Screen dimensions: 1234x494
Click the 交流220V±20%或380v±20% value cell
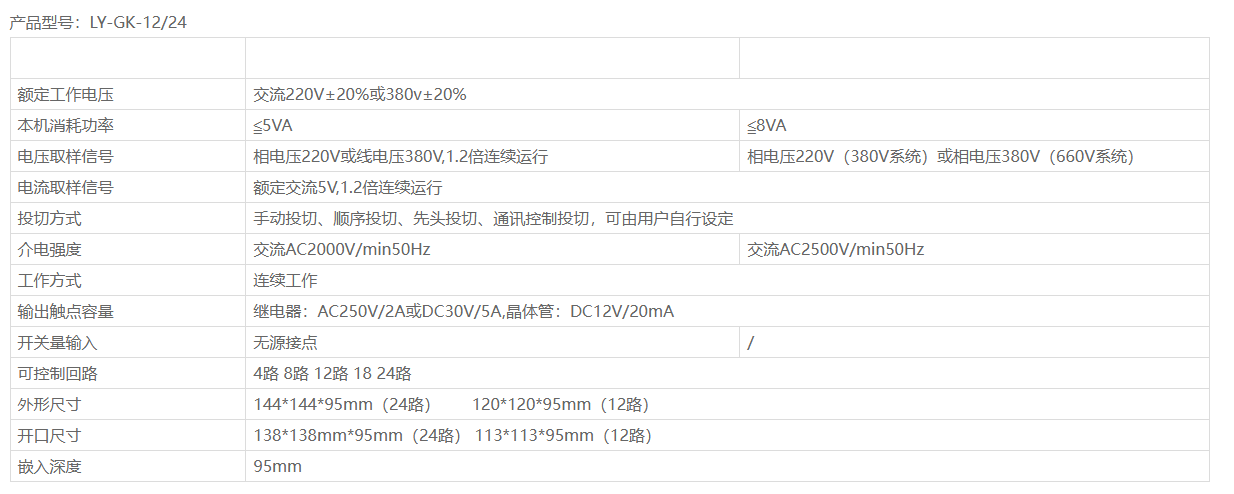click(x=360, y=95)
